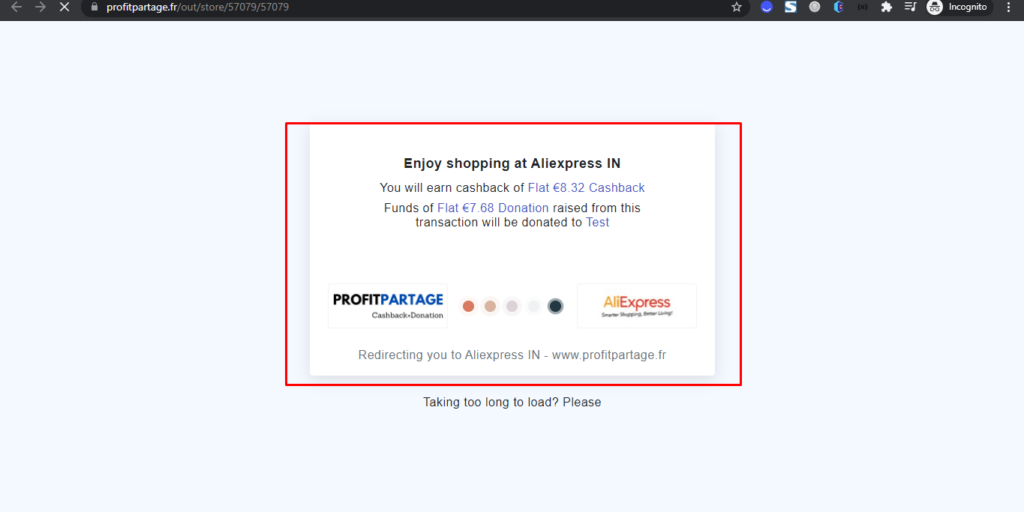The width and height of the screenshot is (1024, 512).
Task: Click the Taking too long to load text
Action: click(512, 402)
